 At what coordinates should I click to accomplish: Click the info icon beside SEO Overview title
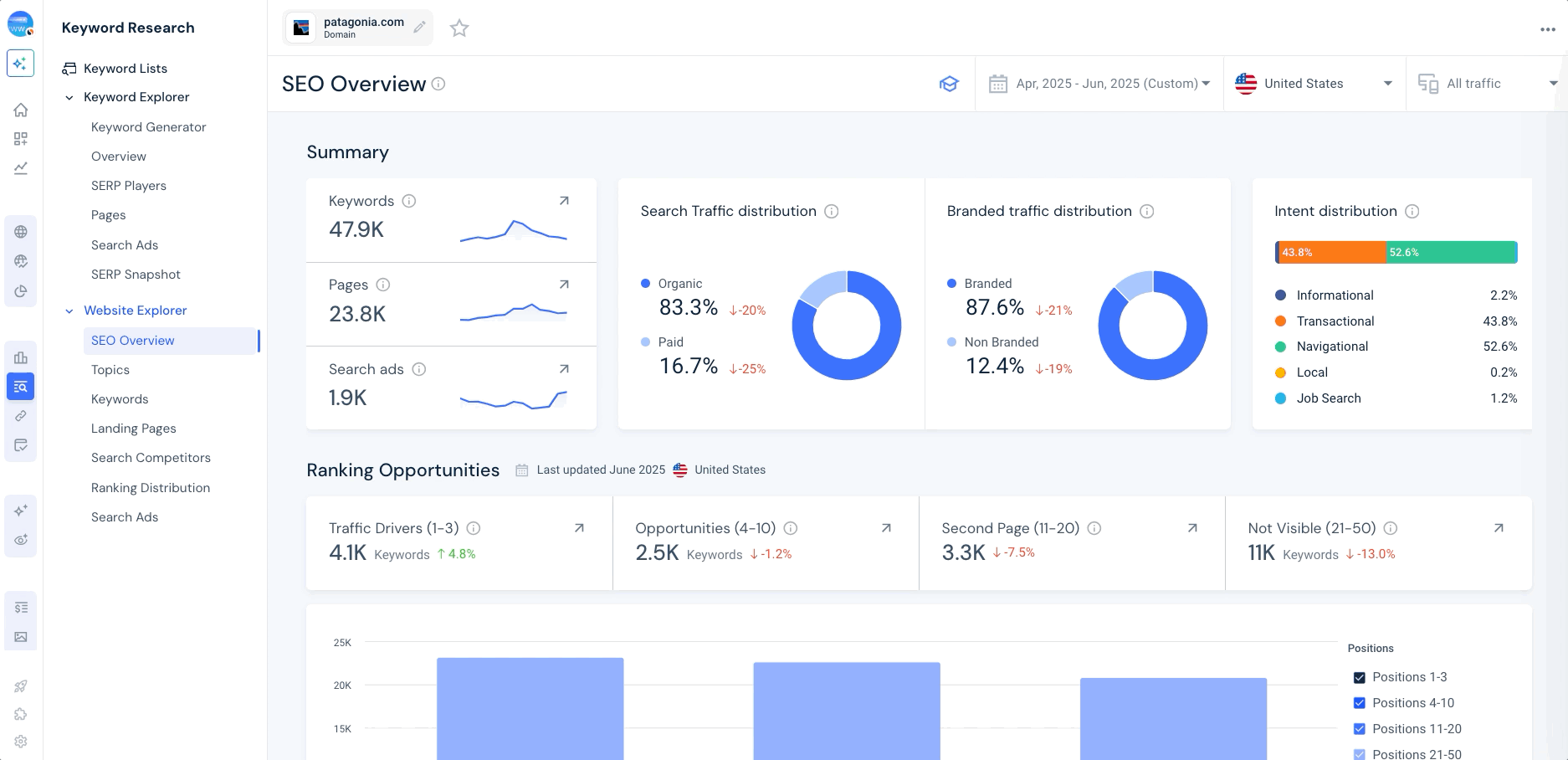(x=438, y=84)
